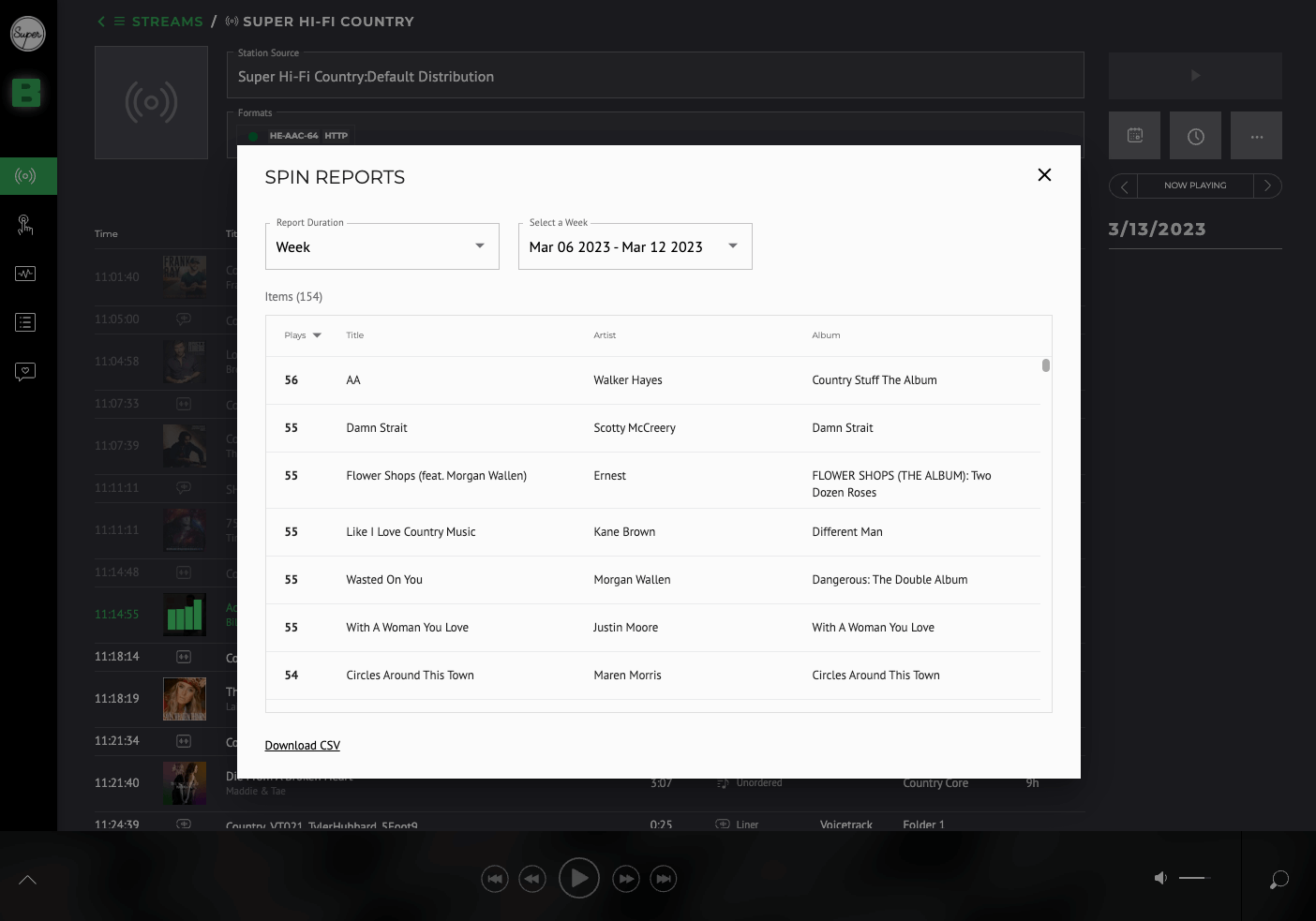Select the Wasted On You title
The height and width of the screenshot is (921, 1316).
click(384, 580)
